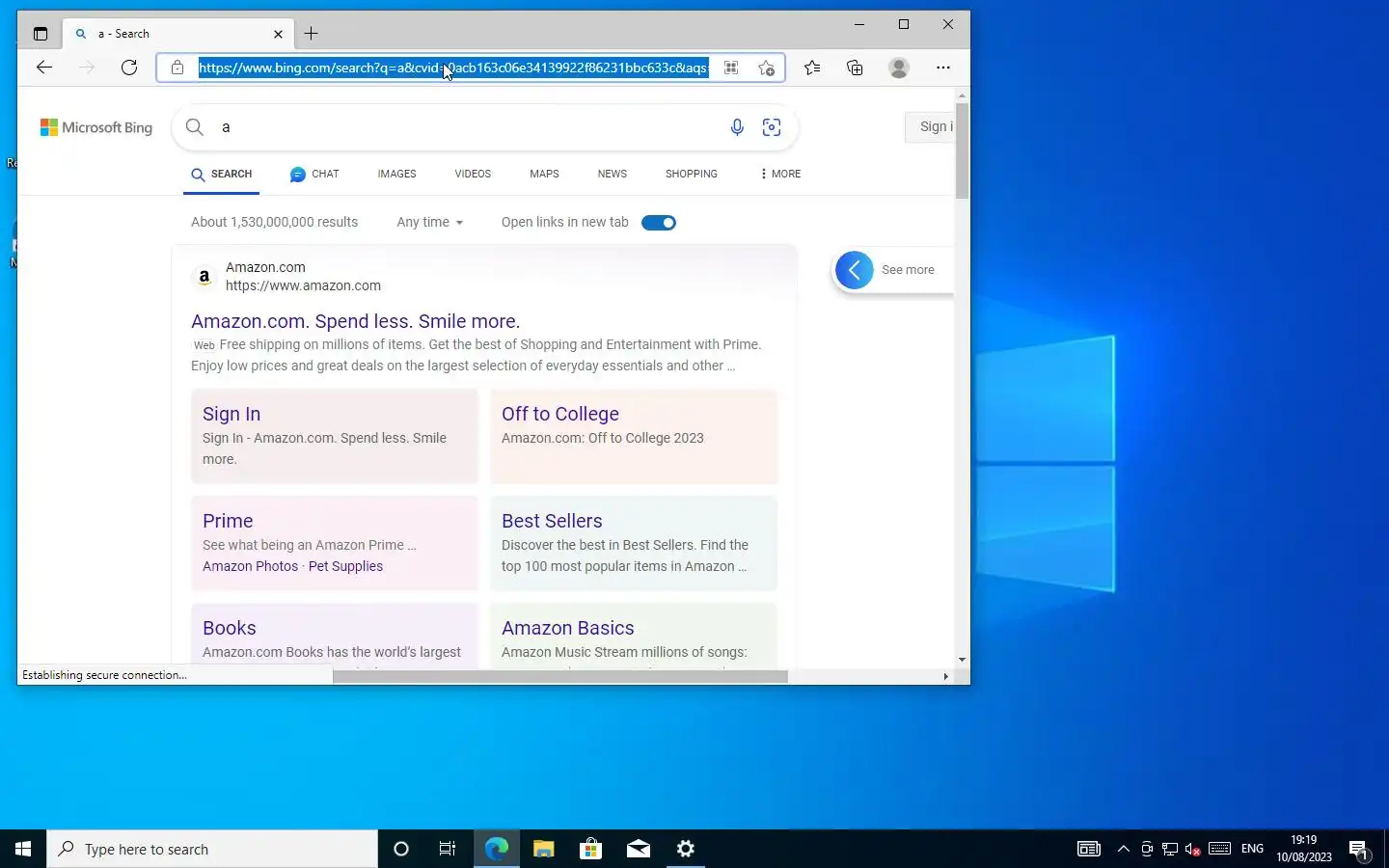This screenshot has width=1389, height=868.
Task: Switch to the VIDEOS tab
Action: pos(473,174)
